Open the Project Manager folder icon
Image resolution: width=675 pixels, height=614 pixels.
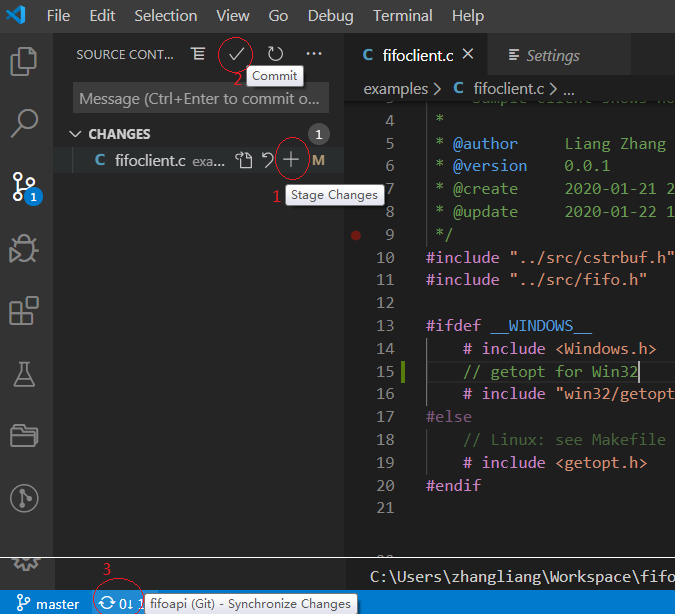coord(24,435)
